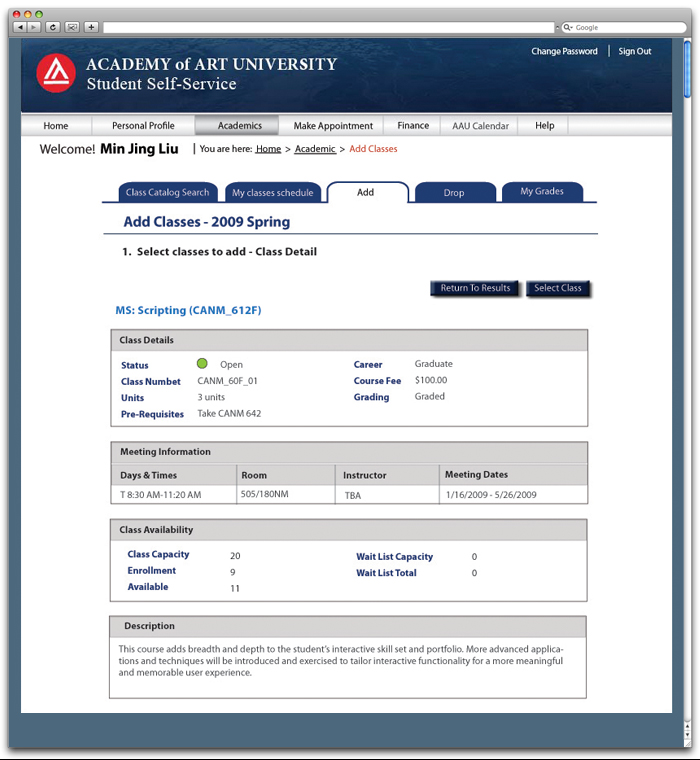Viewport: 700px width, 760px height.
Task: Open the Make Appointment menu item
Action: pos(333,126)
